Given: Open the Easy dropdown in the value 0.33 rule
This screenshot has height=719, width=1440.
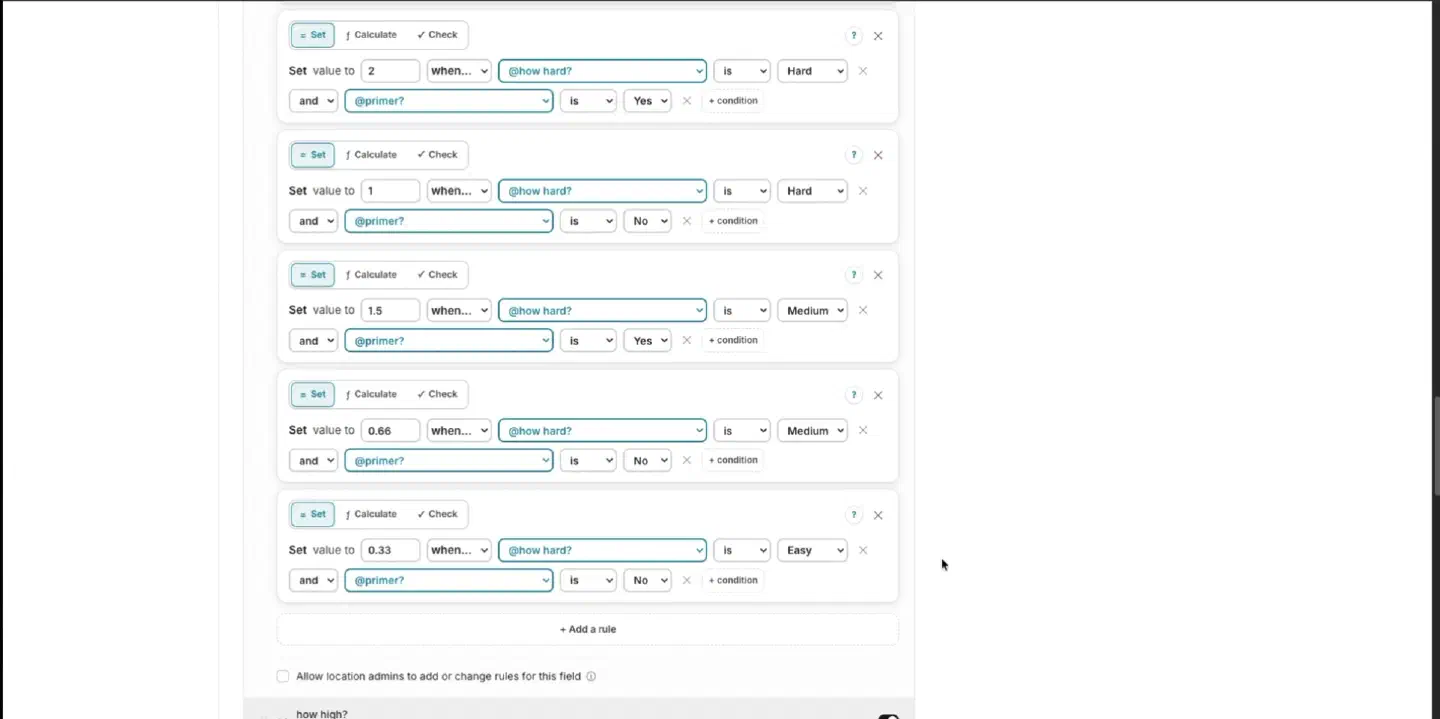Looking at the screenshot, I should pyautogui.click(x=812, y=550).
